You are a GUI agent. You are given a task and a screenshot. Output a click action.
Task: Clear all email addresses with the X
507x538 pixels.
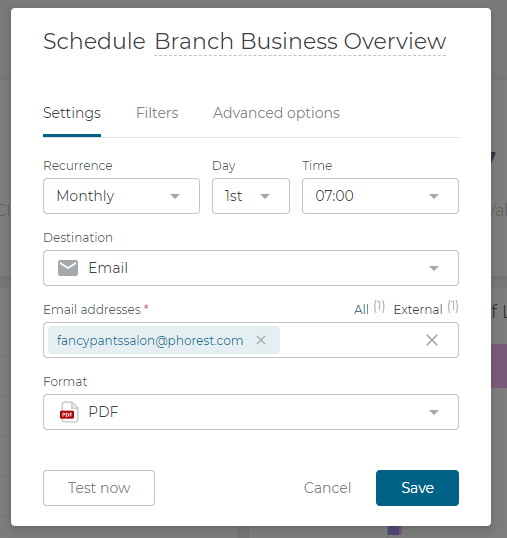[432, 340]
